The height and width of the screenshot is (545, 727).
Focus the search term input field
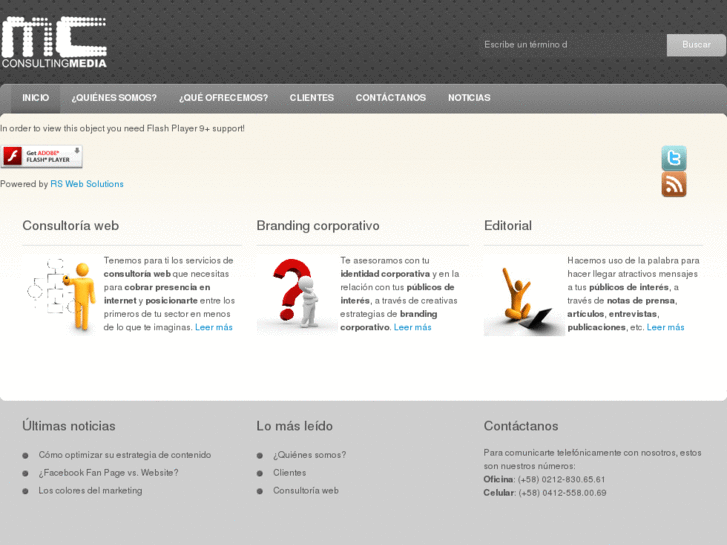[x=572, y=45]
